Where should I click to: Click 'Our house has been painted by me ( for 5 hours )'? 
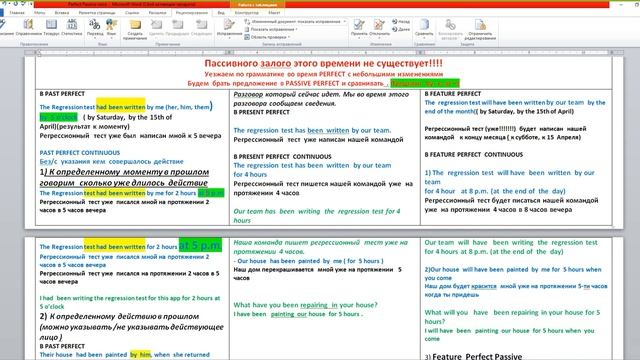click(310, 261)
